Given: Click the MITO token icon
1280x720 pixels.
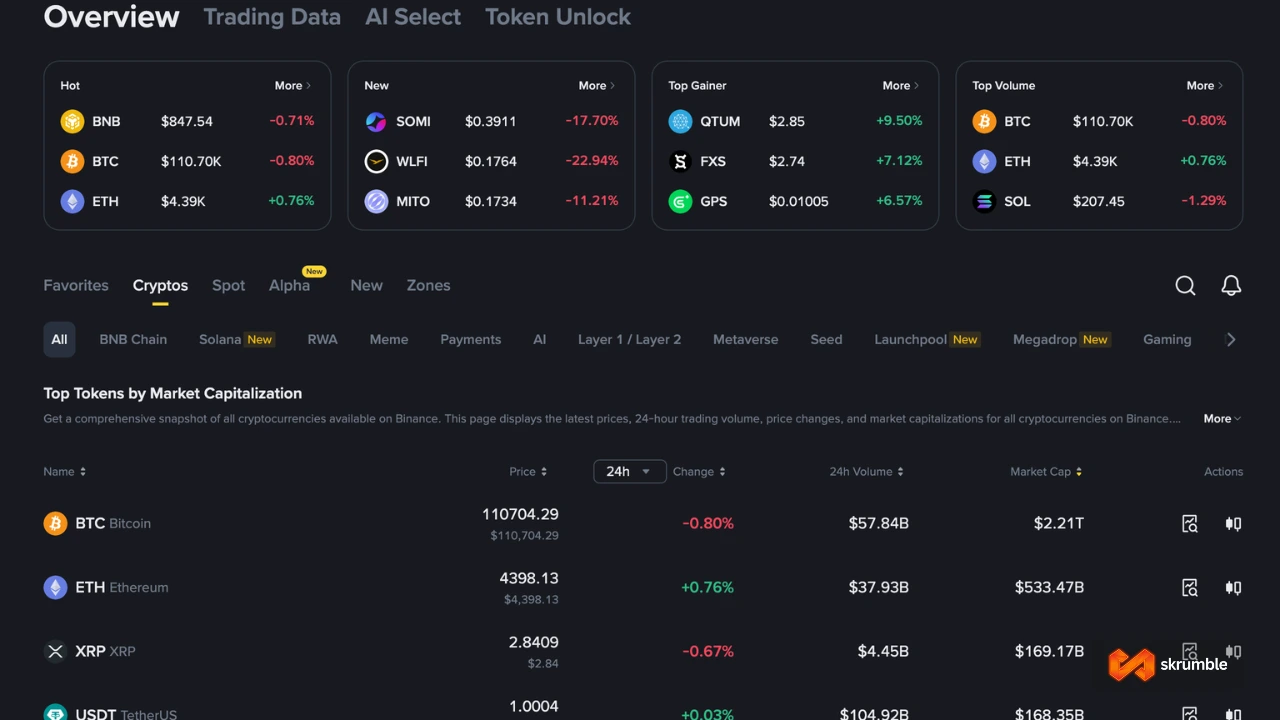Looking at the screenshot, I should (x=376, y=201).
